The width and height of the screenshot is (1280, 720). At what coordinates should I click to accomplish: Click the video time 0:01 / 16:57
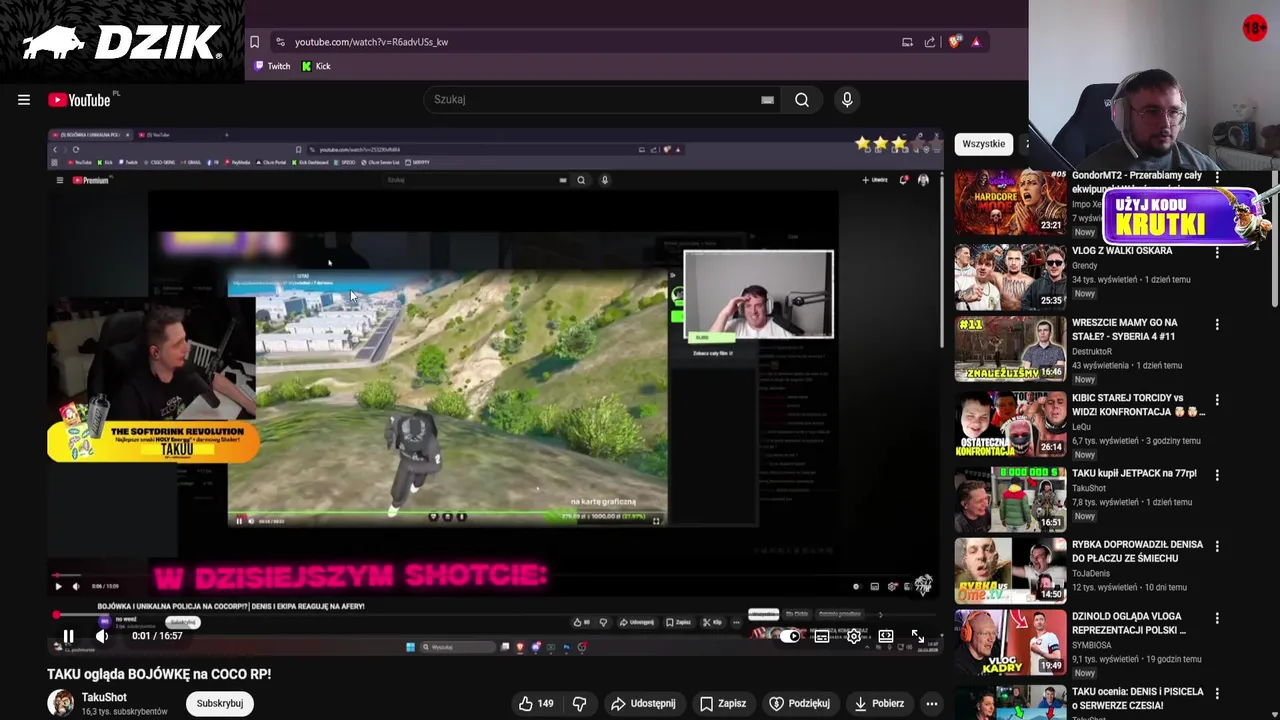(157, 636)
